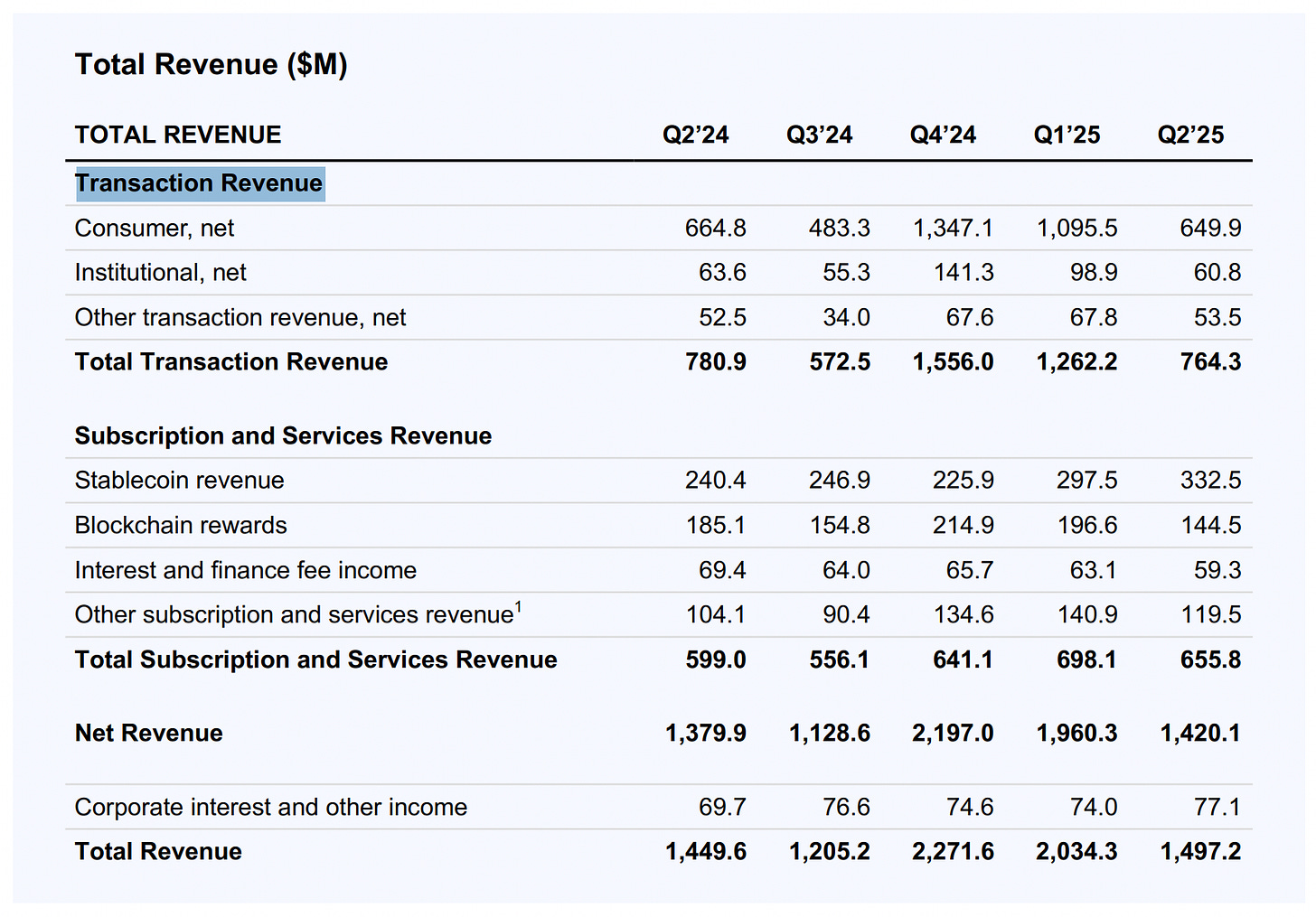The width and height of the screenshot is (1316, 917).
Task: Click the 'Institutional, net' row label
Action: 161,273
